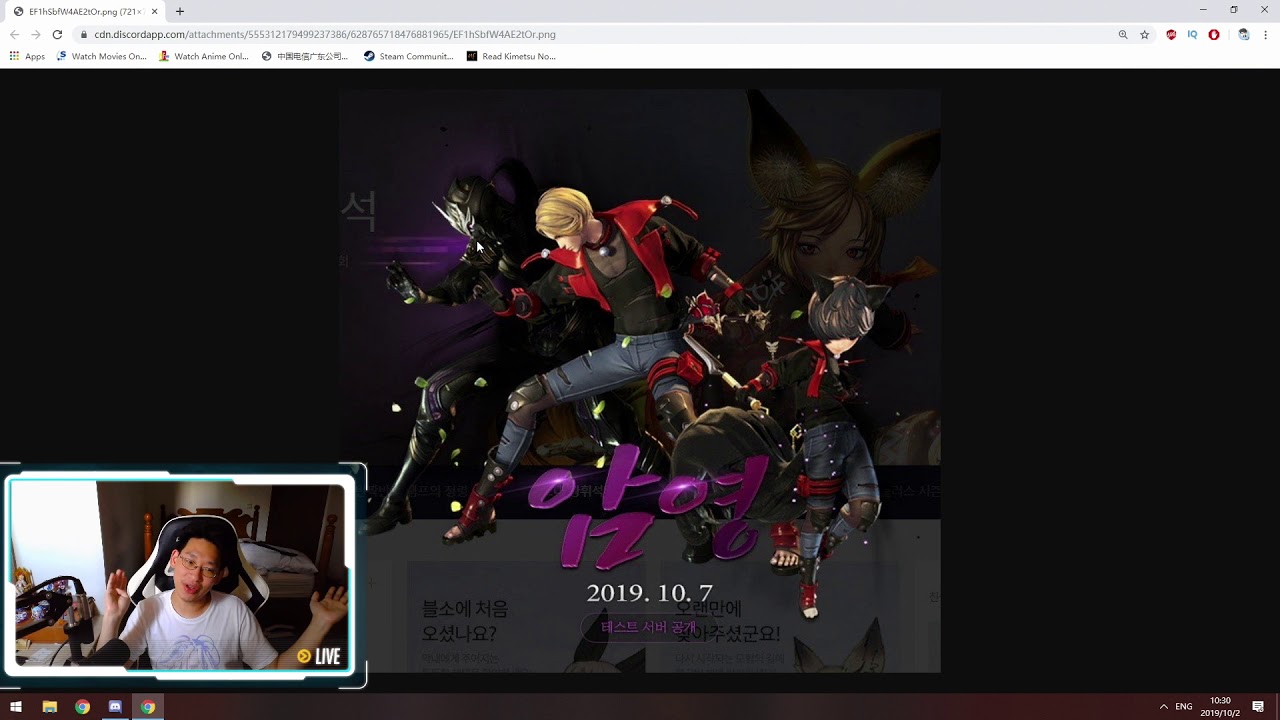Open the 中国电信广东公司 bookmark
Viewport: 1280px width, 720px height.
[x=305, y=56]
